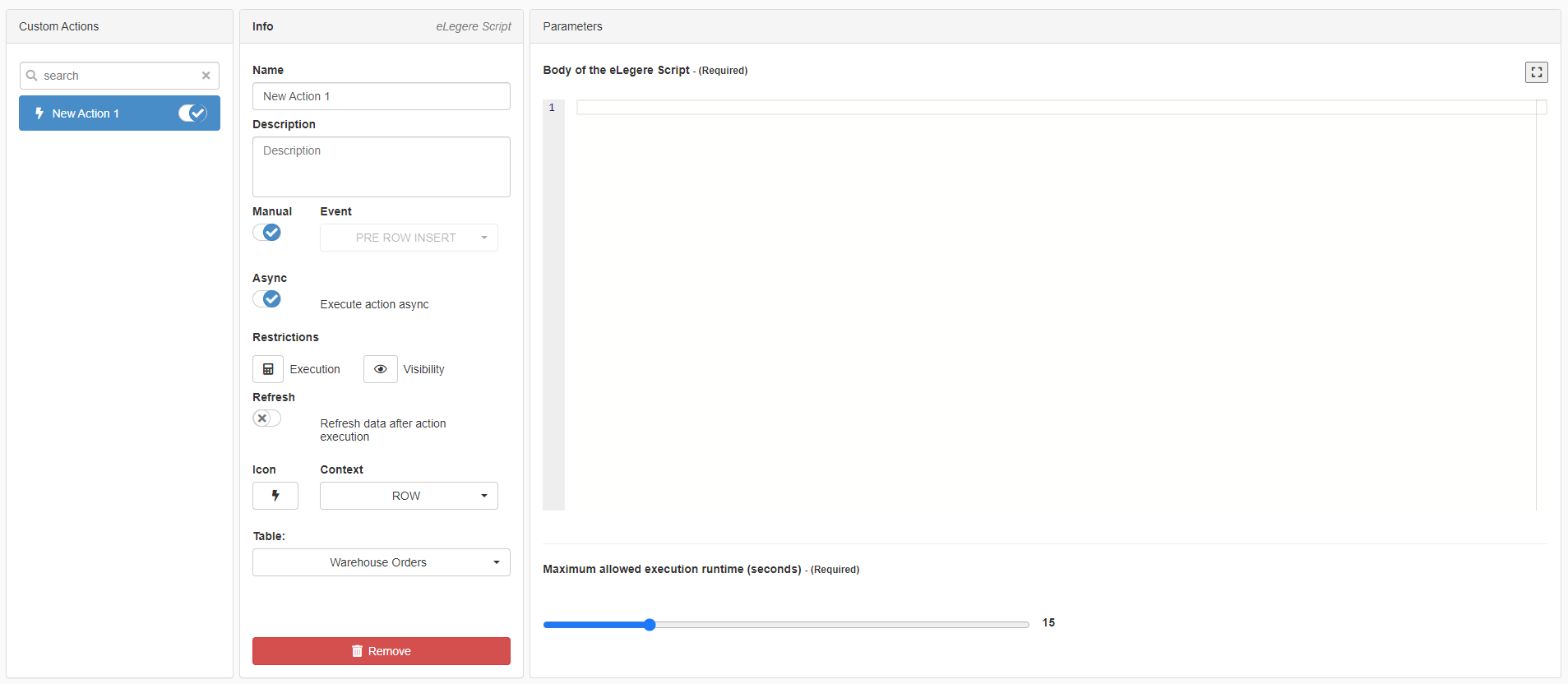Expand the Context dropdown showing ROW
Screen dimensions: 1568x684
[409, 496]
